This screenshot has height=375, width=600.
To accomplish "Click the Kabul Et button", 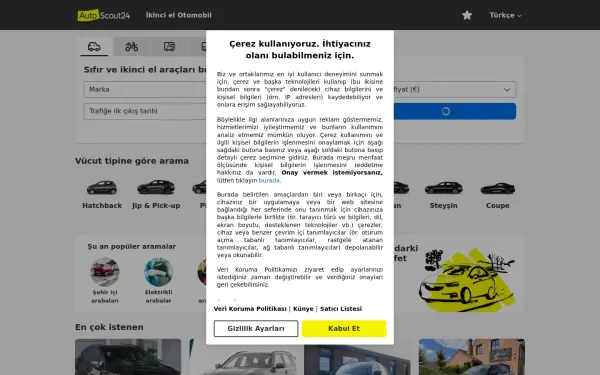I will (344, 329).
